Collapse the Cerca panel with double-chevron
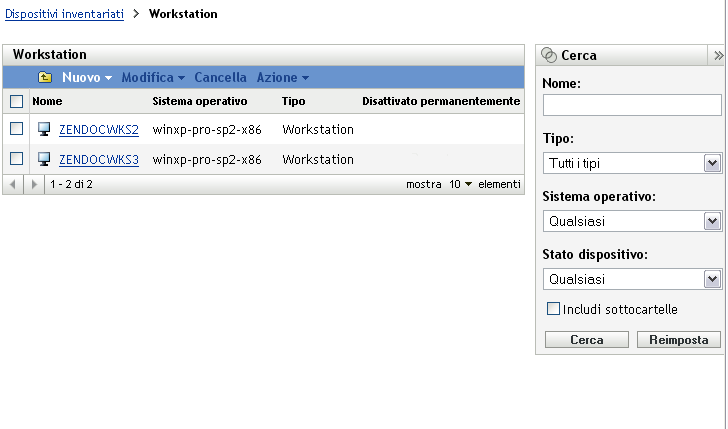 (717, 56)
